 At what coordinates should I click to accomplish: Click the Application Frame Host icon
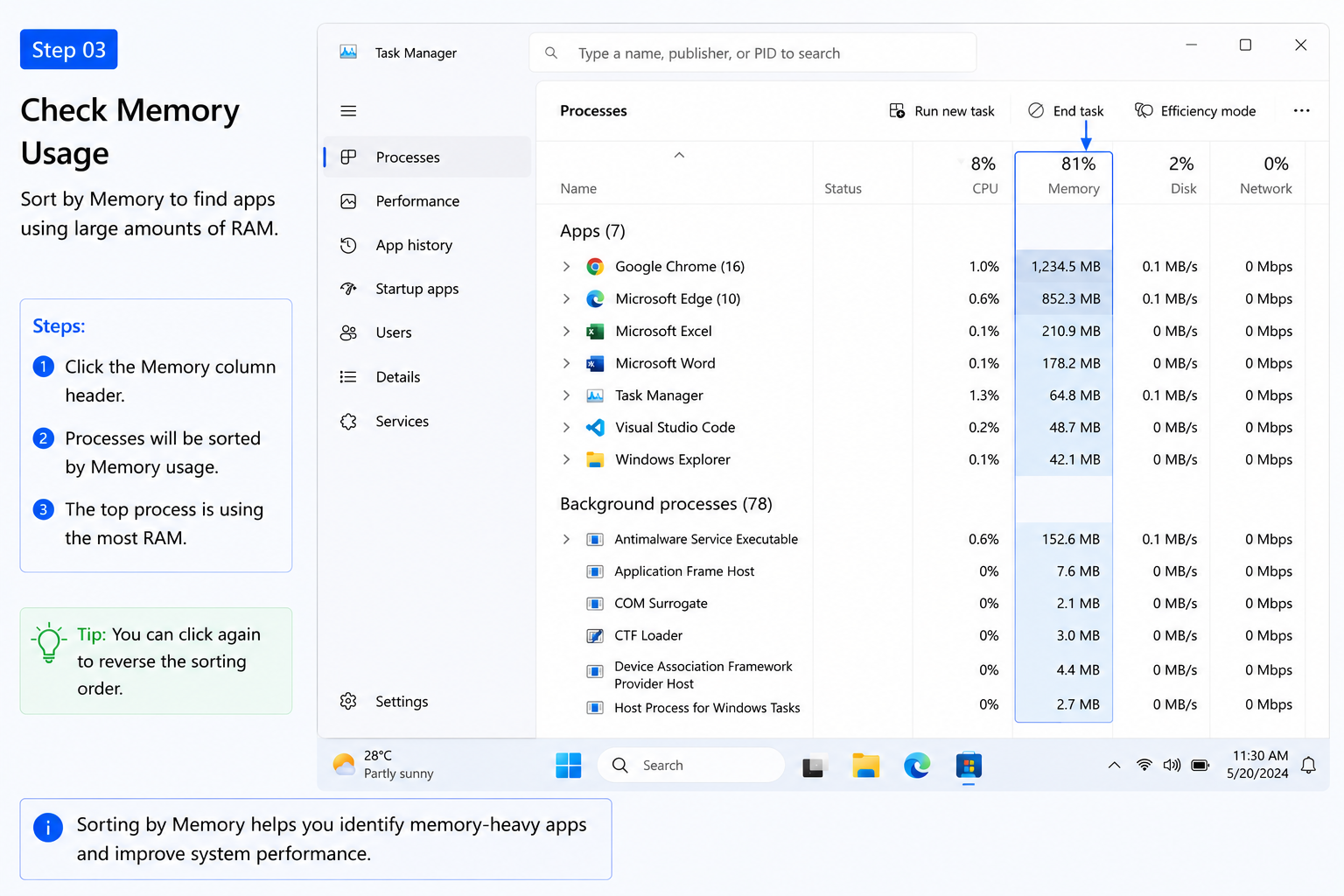(x=595, y=572)
